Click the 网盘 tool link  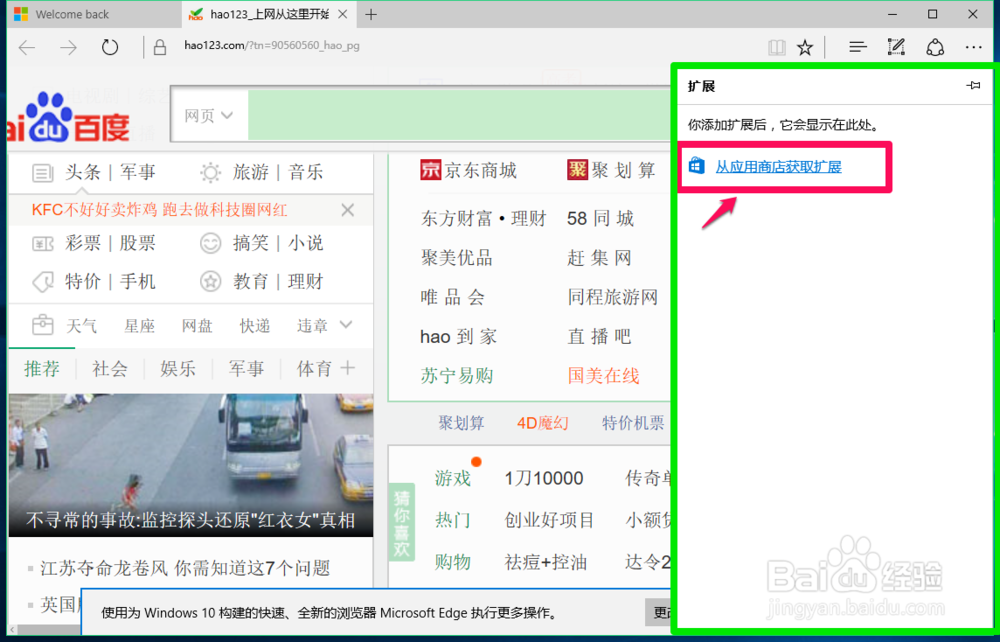(x=197, y=326)
